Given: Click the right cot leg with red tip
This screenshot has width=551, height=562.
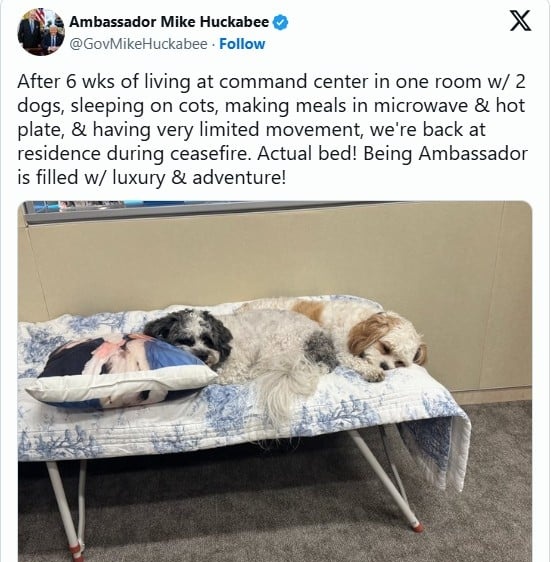Looking at the screenshot, I should coord(385,480).
